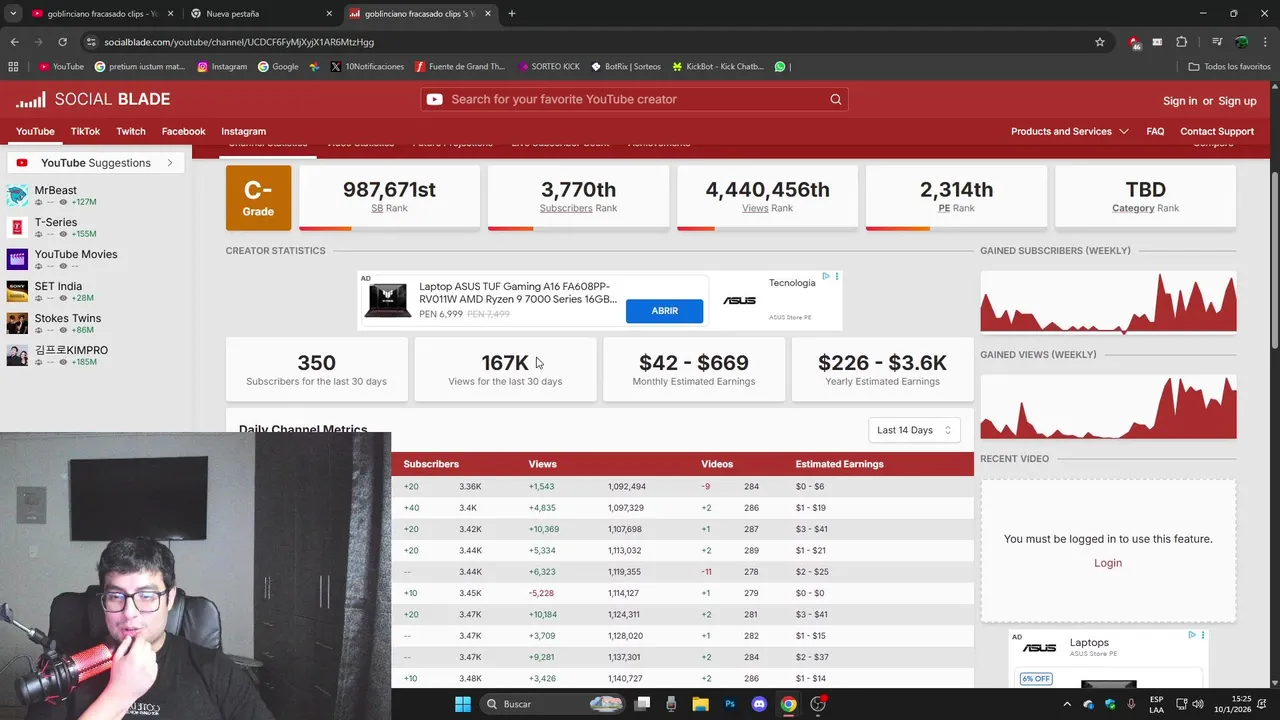
Task: Switch to the TikTok tab
Action: 85,131
